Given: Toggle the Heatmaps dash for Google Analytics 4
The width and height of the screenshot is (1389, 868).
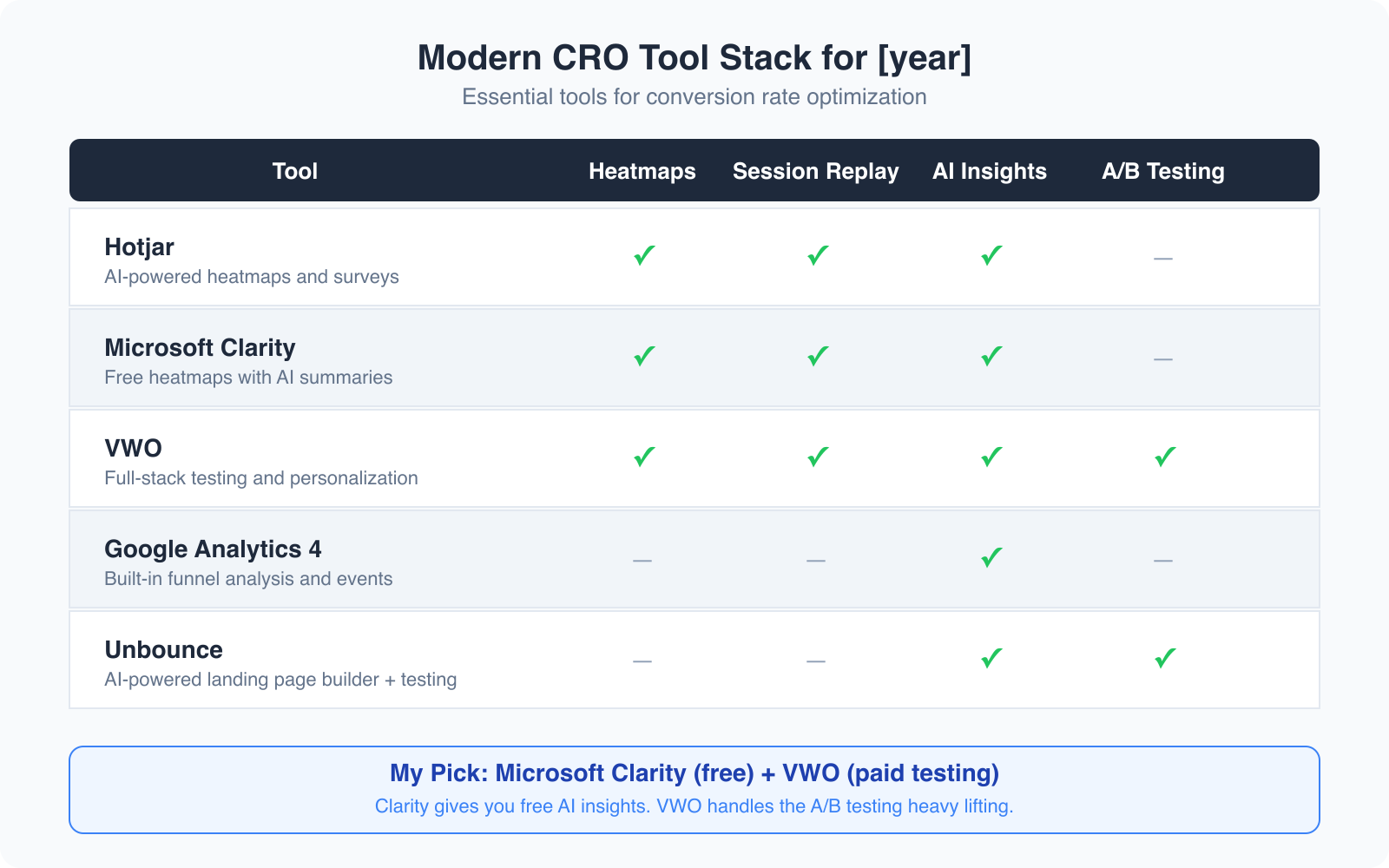Looking at the screenshot, I should (x=642, y=560).
